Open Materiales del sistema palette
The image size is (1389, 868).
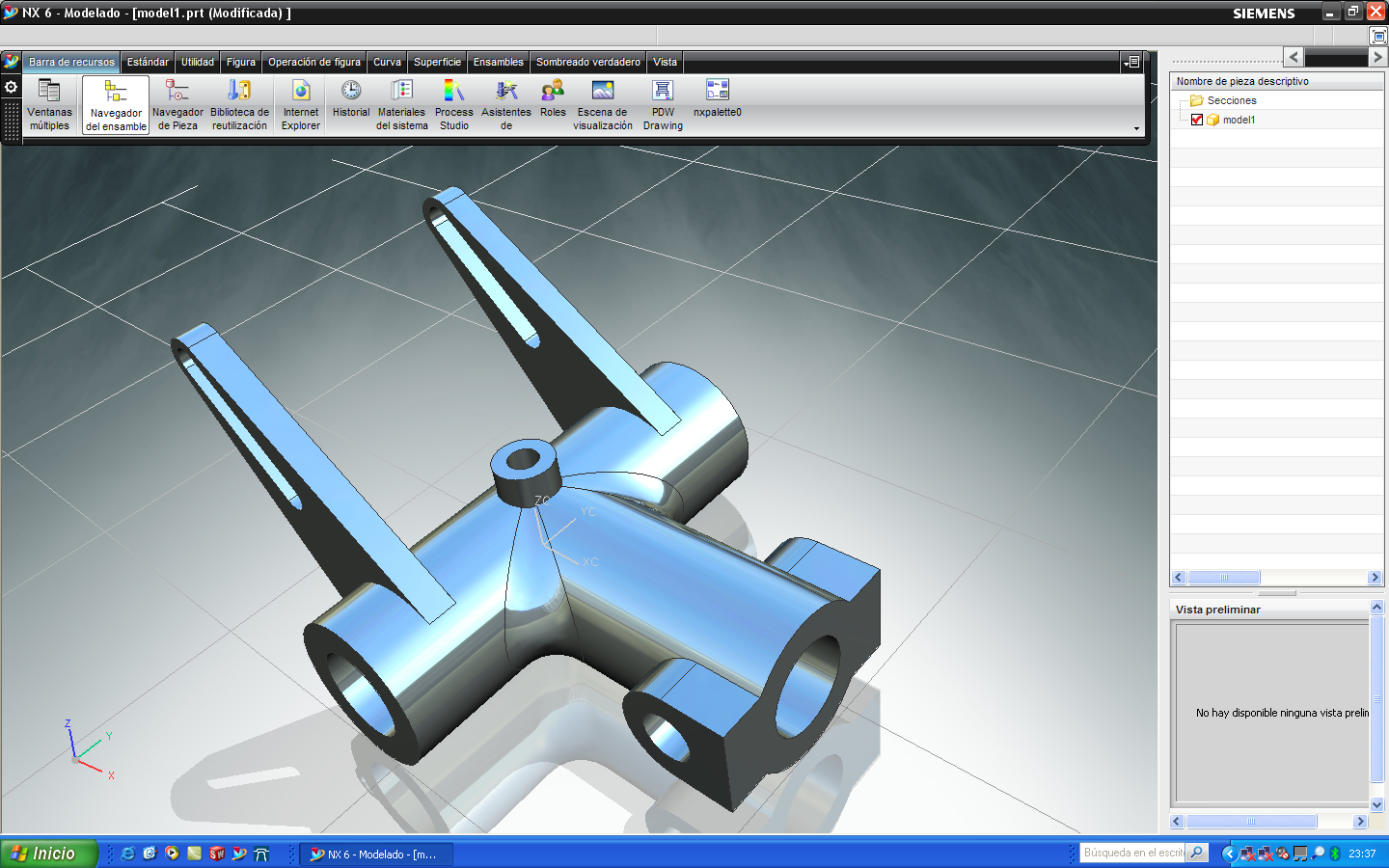tap(402, 104)
